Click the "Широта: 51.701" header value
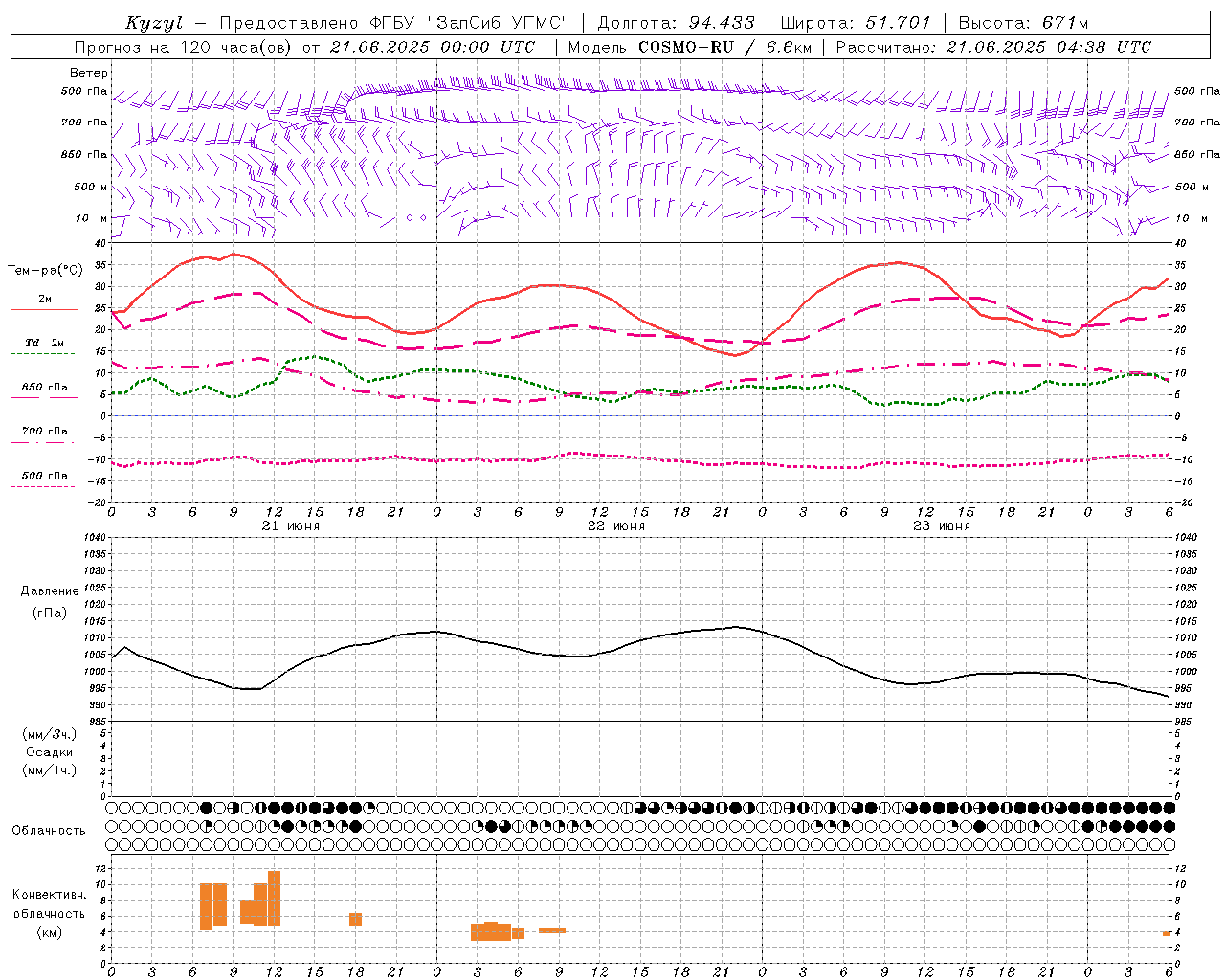1225x980 pixels. point(856,23)
